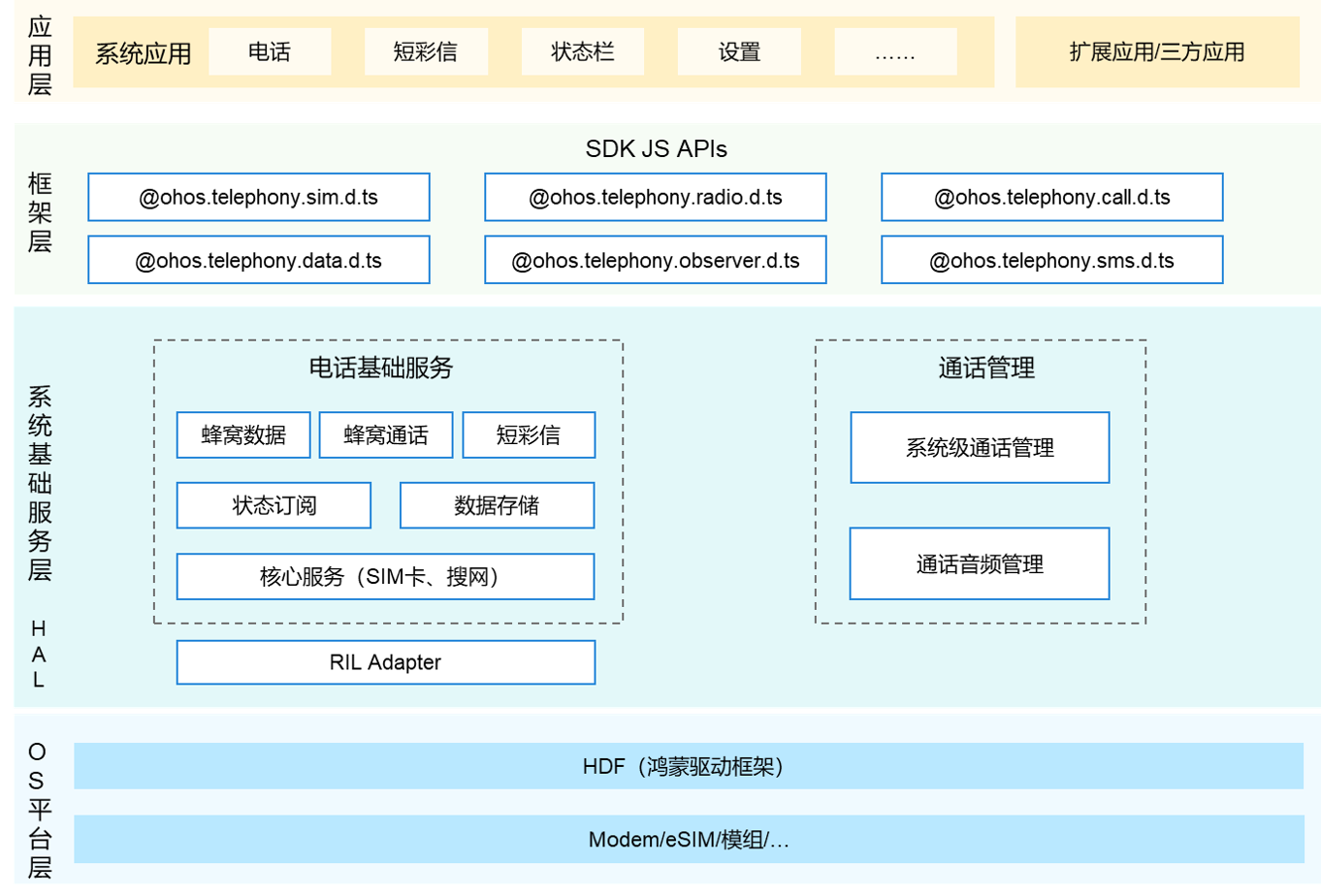Click the 蜂窝通话 service box
Viewport: 1321px width, 896px height.
[386, 435]
